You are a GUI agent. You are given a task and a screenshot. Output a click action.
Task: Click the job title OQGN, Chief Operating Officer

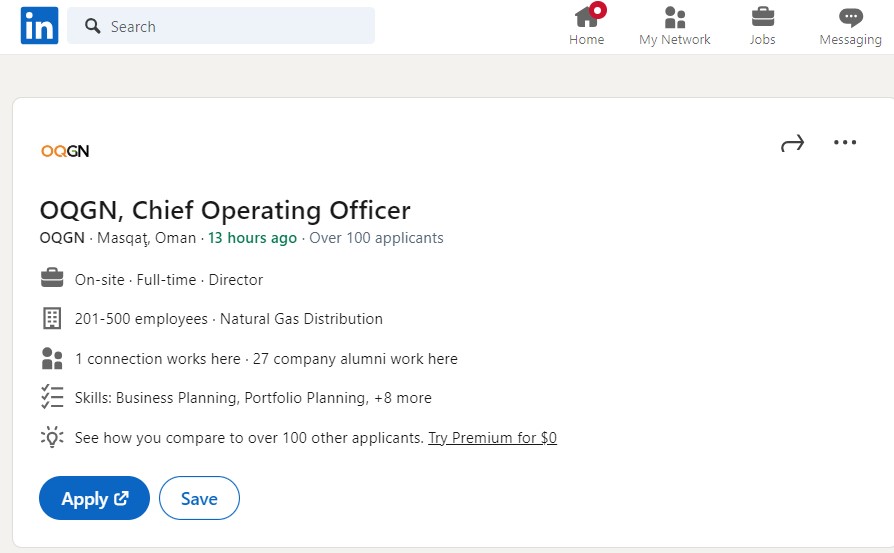tap(225, 210)
